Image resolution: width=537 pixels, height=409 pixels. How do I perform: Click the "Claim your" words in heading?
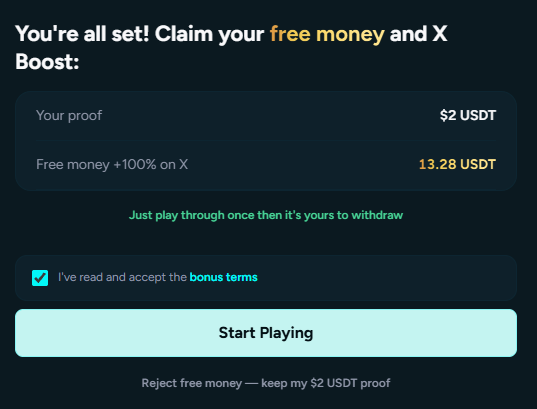209,34
